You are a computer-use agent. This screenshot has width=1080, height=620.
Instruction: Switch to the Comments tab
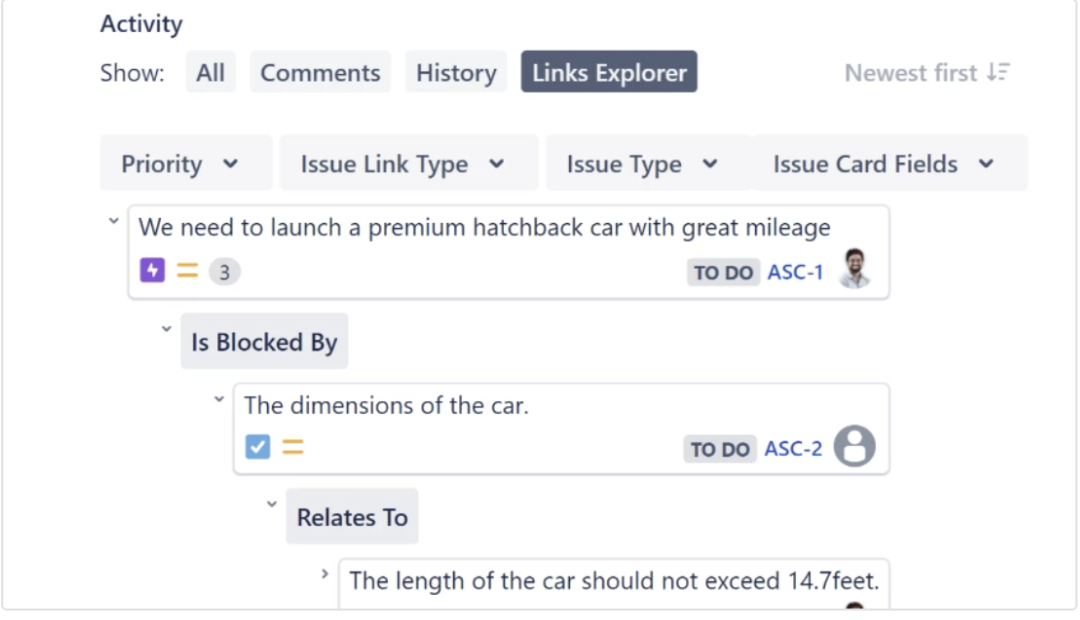pos(320,73)
